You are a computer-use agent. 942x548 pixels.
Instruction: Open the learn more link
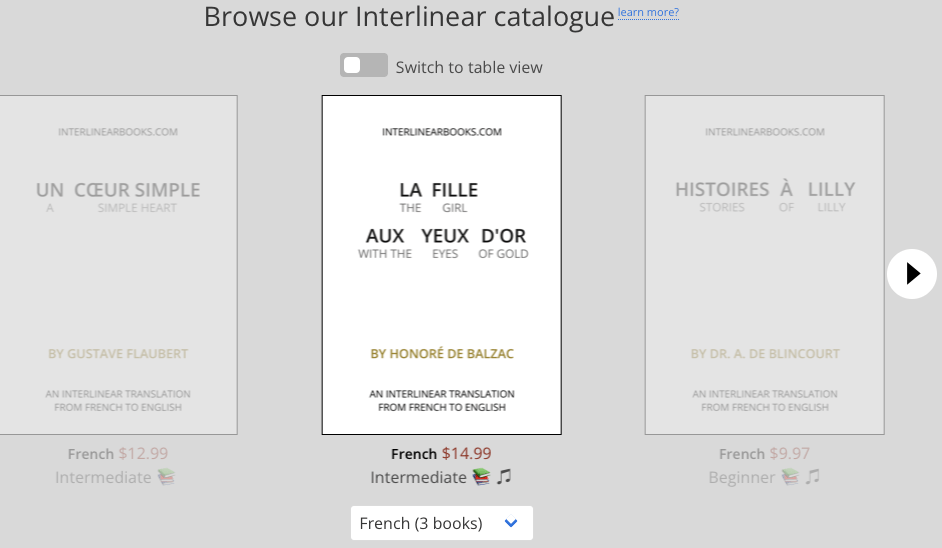pos(648,13)
